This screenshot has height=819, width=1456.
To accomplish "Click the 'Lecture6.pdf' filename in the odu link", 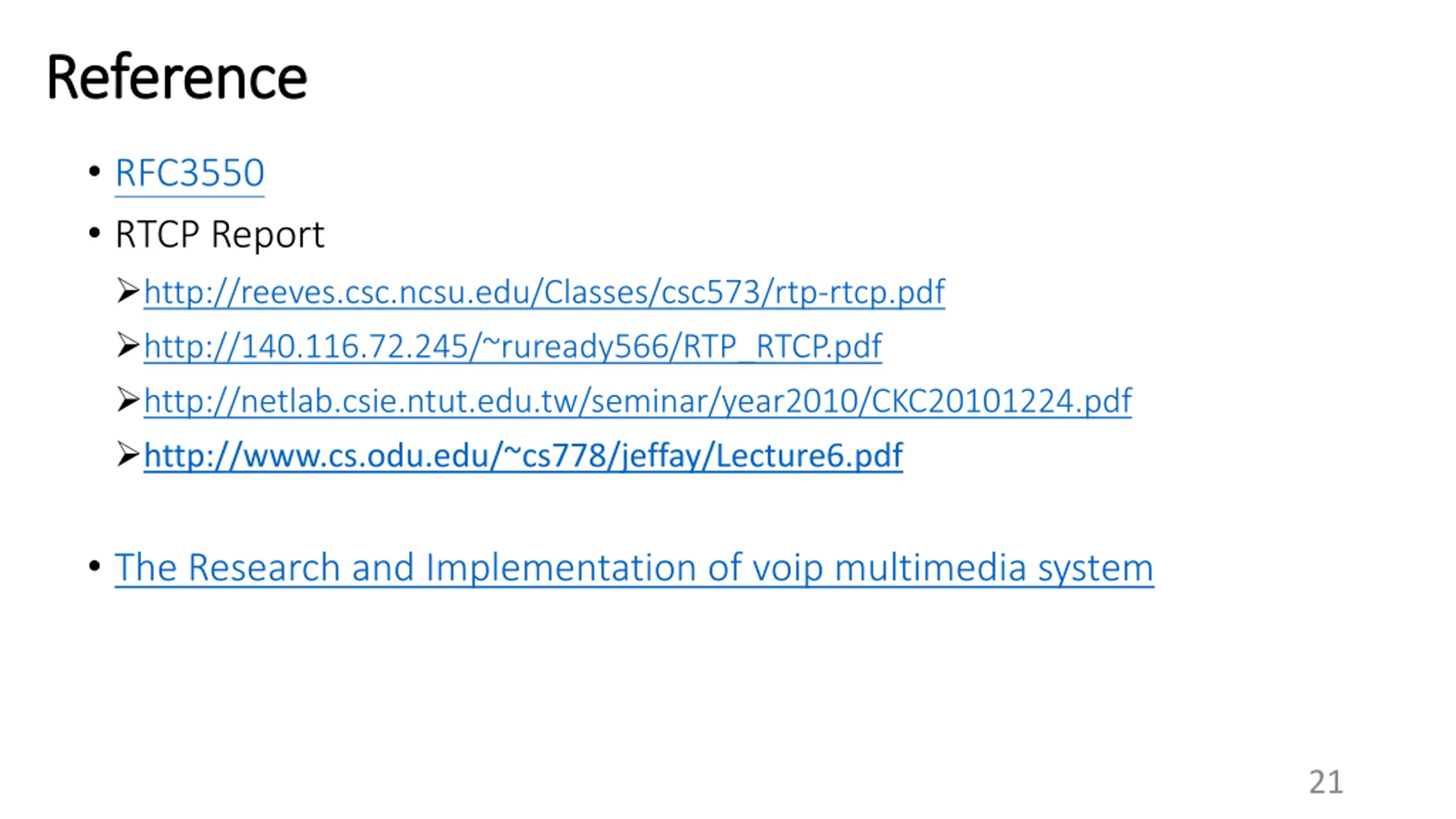I will [809, 456].
